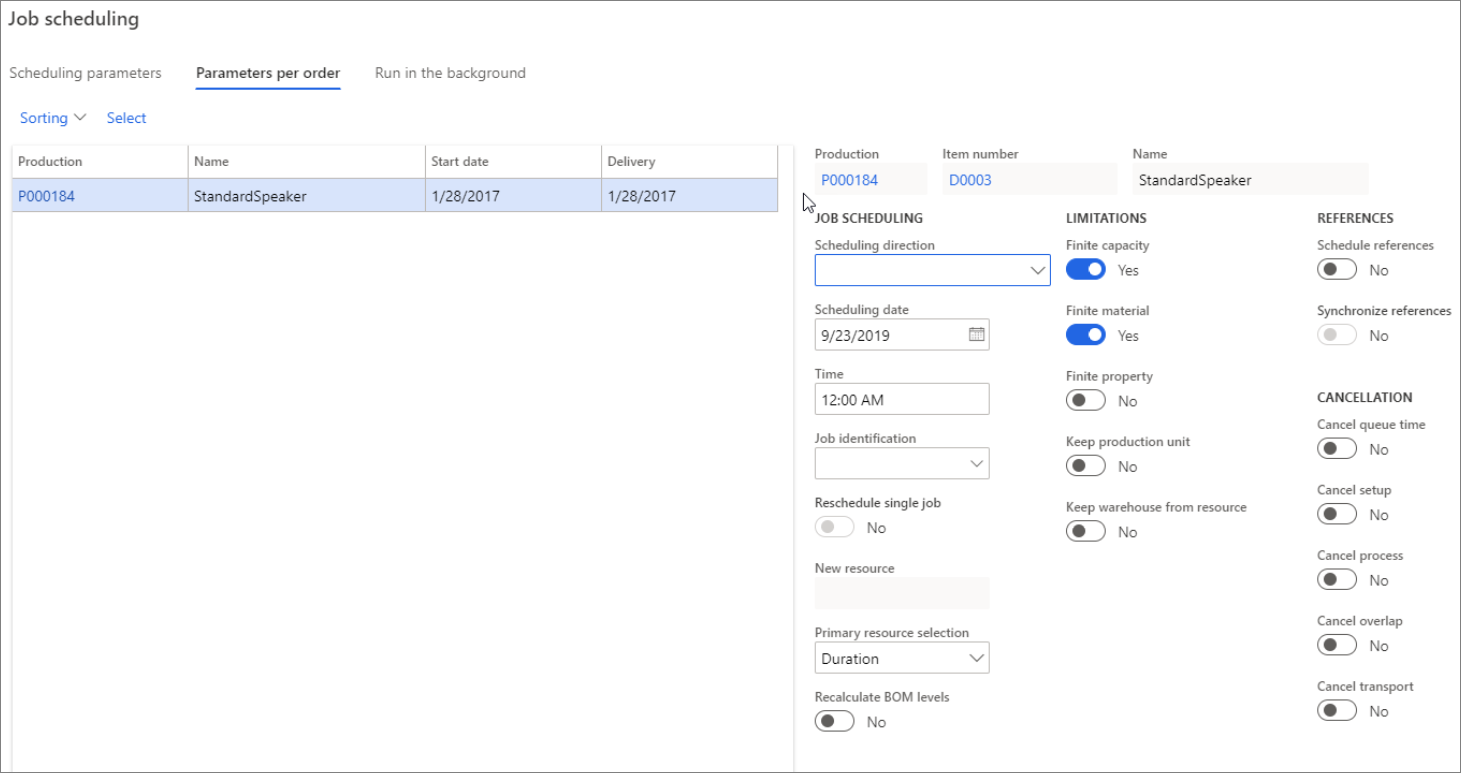This screenshot has height=773, width=1461.
Task: Click the New resource field
Action: click(902, 593)
